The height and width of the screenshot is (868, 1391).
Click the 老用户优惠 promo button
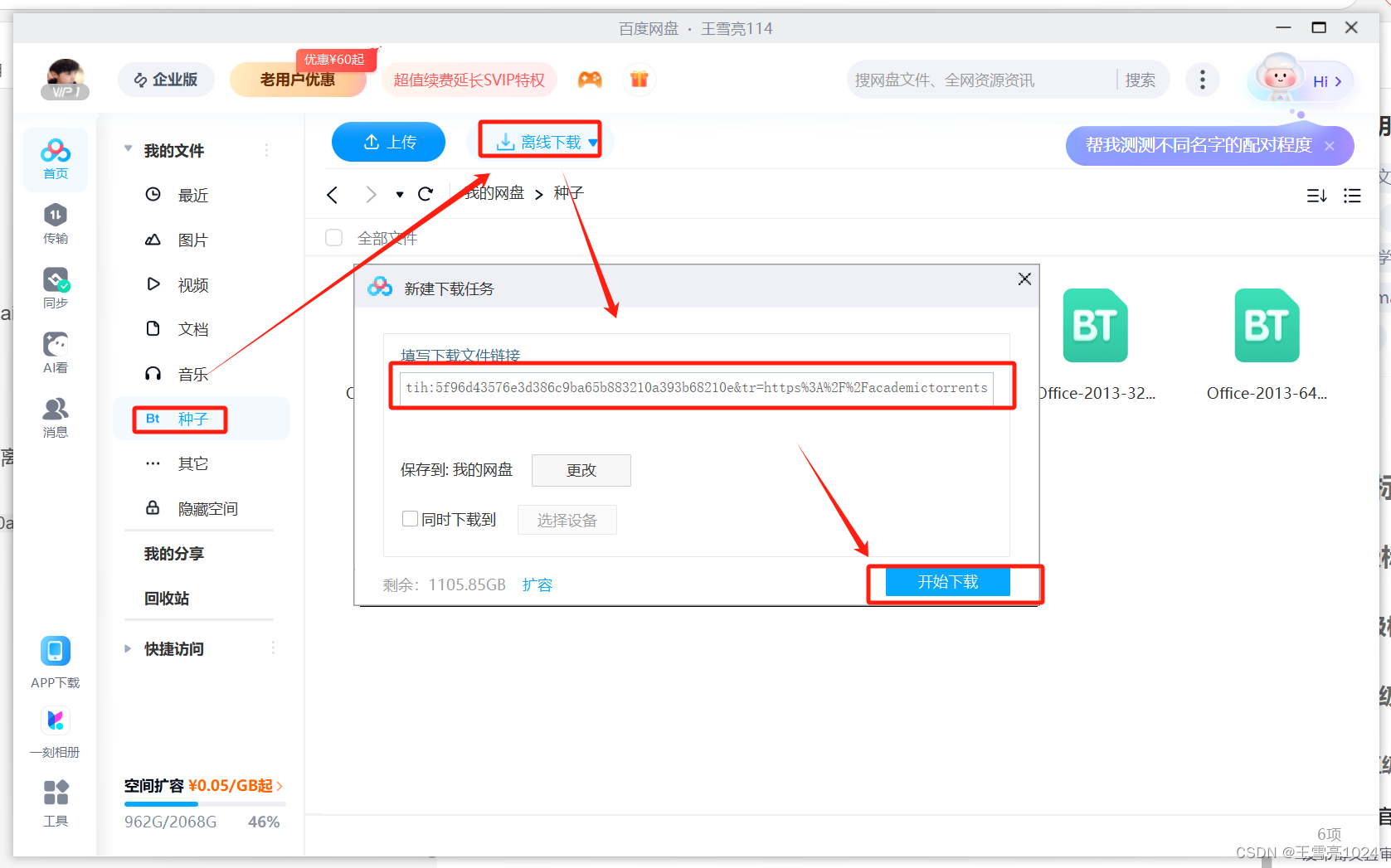[x=298, y=80]
